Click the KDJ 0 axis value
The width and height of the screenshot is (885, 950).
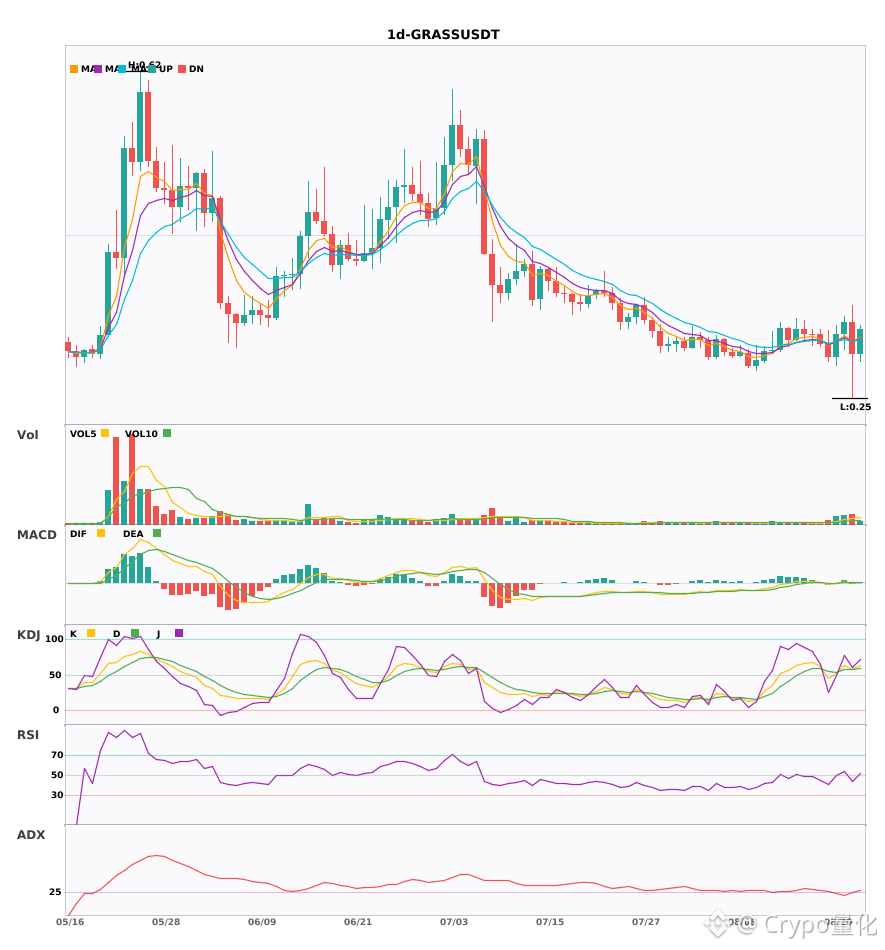[56, 710]
